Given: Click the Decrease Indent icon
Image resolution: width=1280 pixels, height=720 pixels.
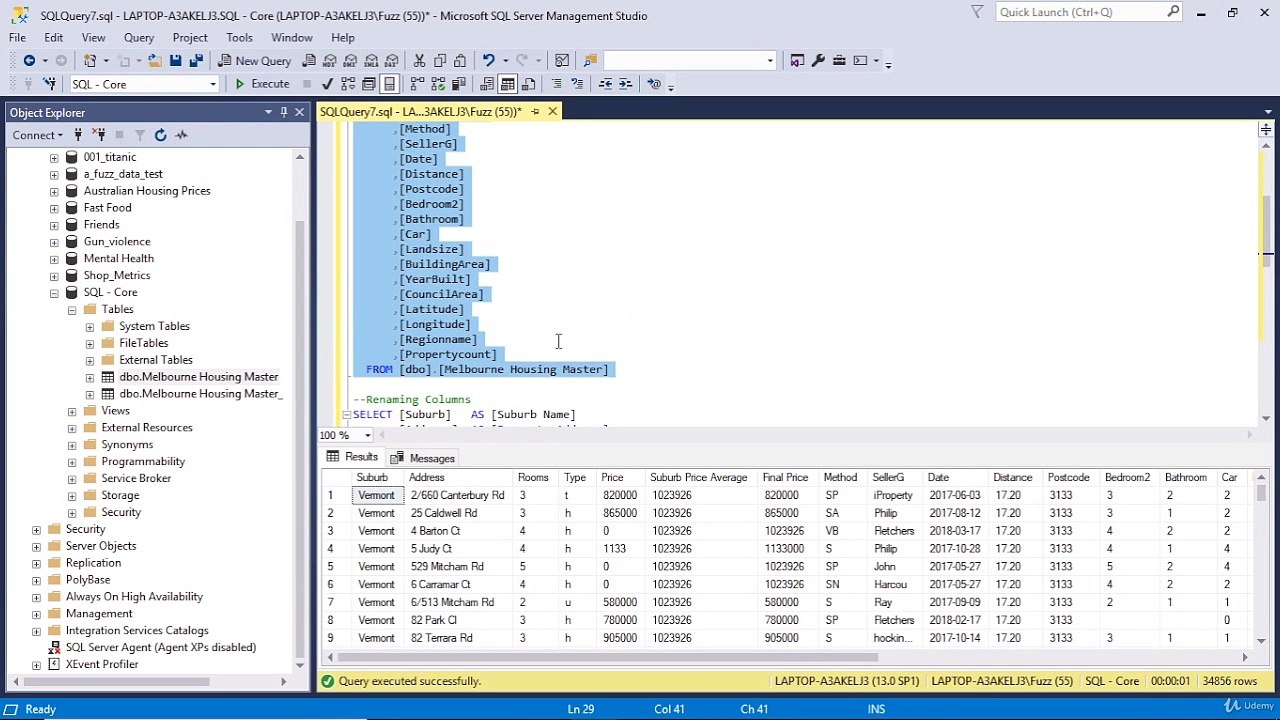Looking at the screenshot, I should pos(605,84).
